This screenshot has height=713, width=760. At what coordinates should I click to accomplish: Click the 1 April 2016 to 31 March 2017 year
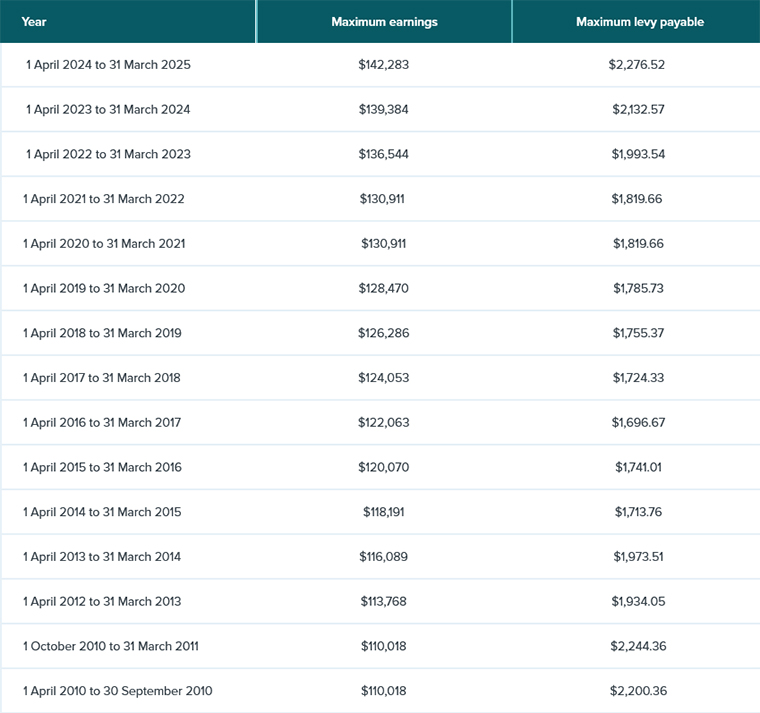pyautogui.click(x=102, y=423)
